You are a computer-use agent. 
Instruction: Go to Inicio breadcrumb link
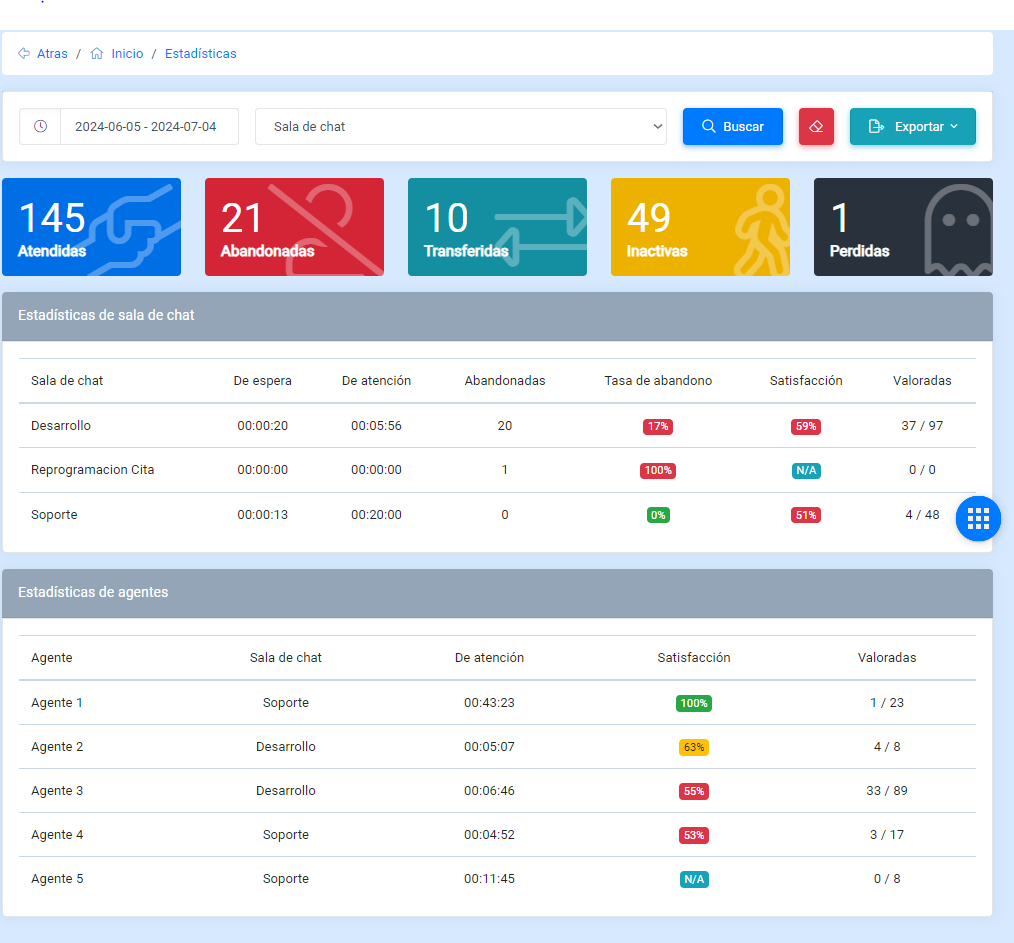[127, 54]
